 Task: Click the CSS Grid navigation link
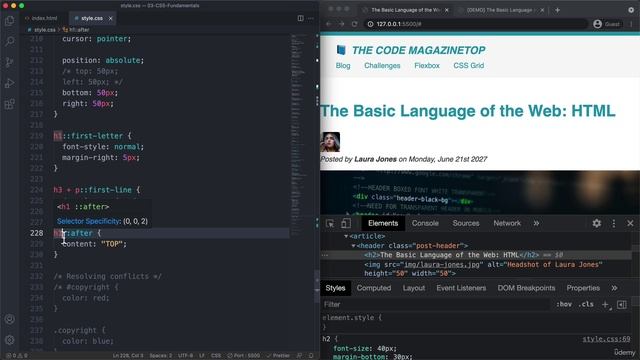(469, 66)
